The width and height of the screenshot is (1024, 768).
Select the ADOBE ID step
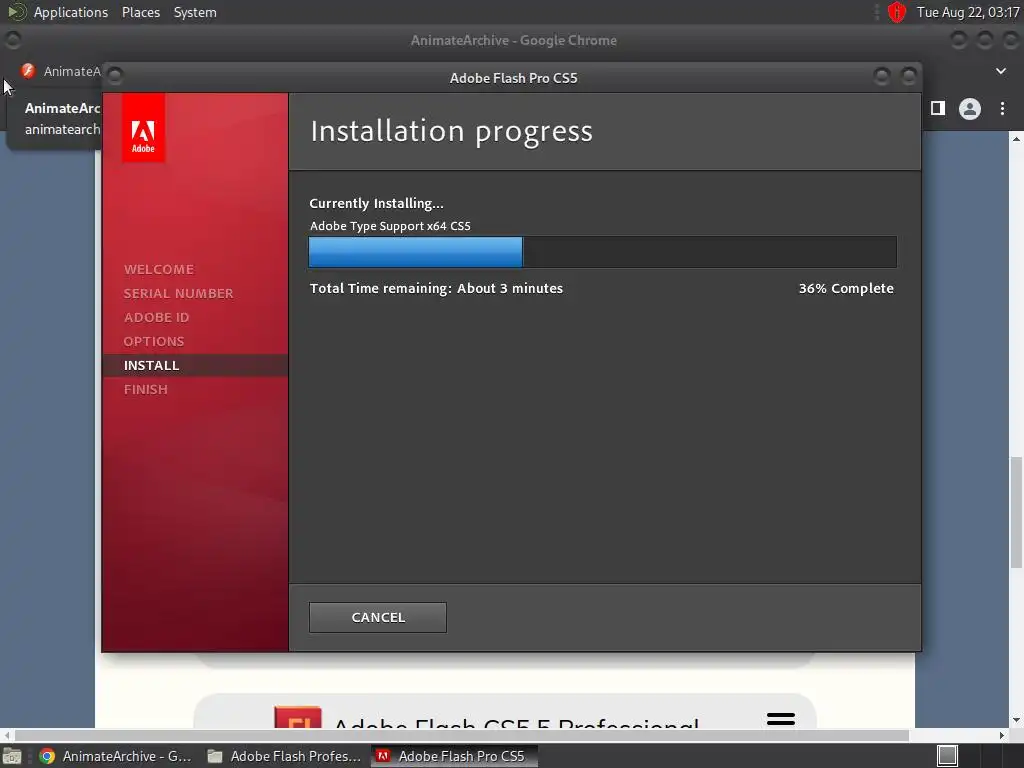pos(157,317)
